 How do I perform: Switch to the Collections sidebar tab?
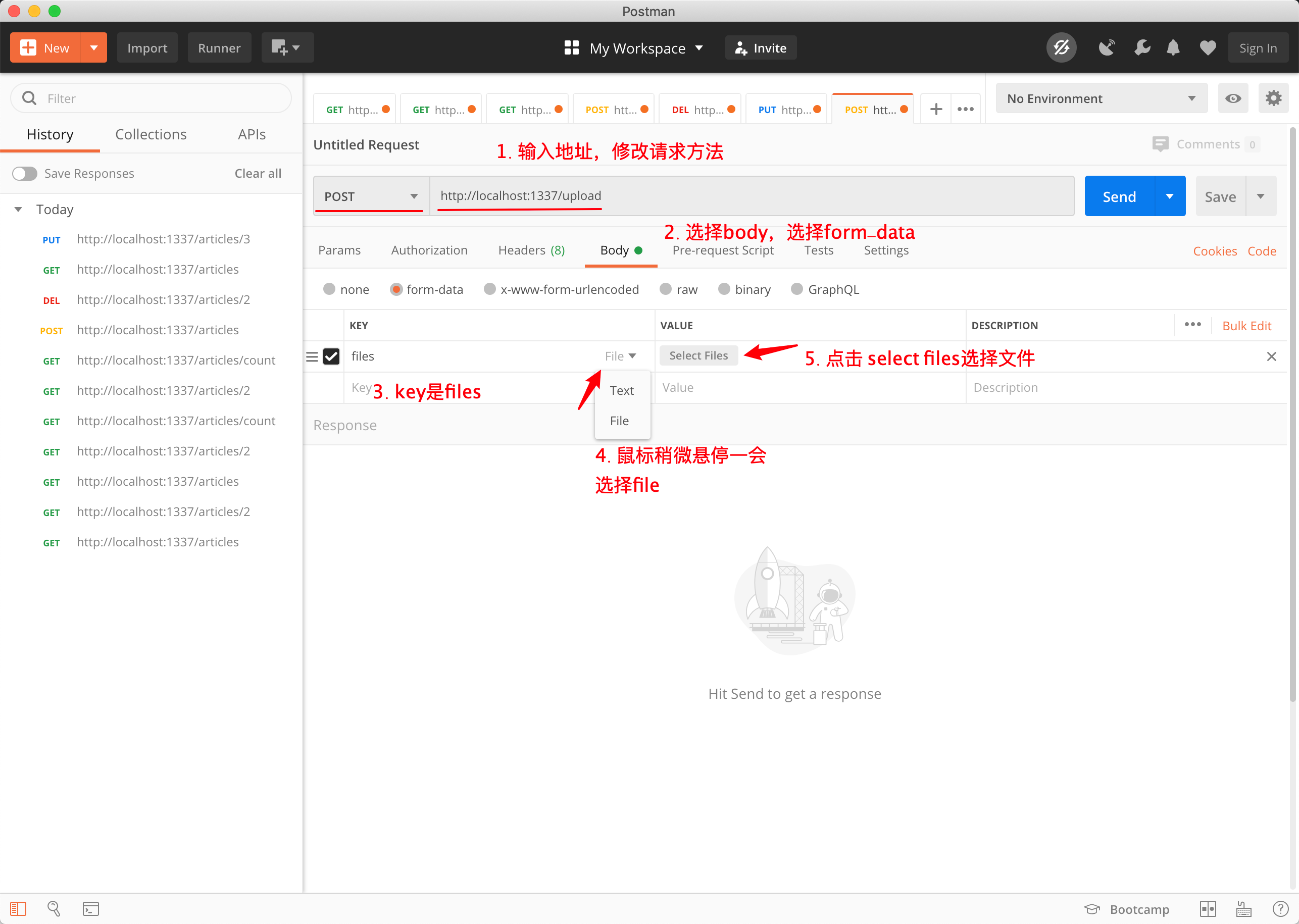(151, 134)
